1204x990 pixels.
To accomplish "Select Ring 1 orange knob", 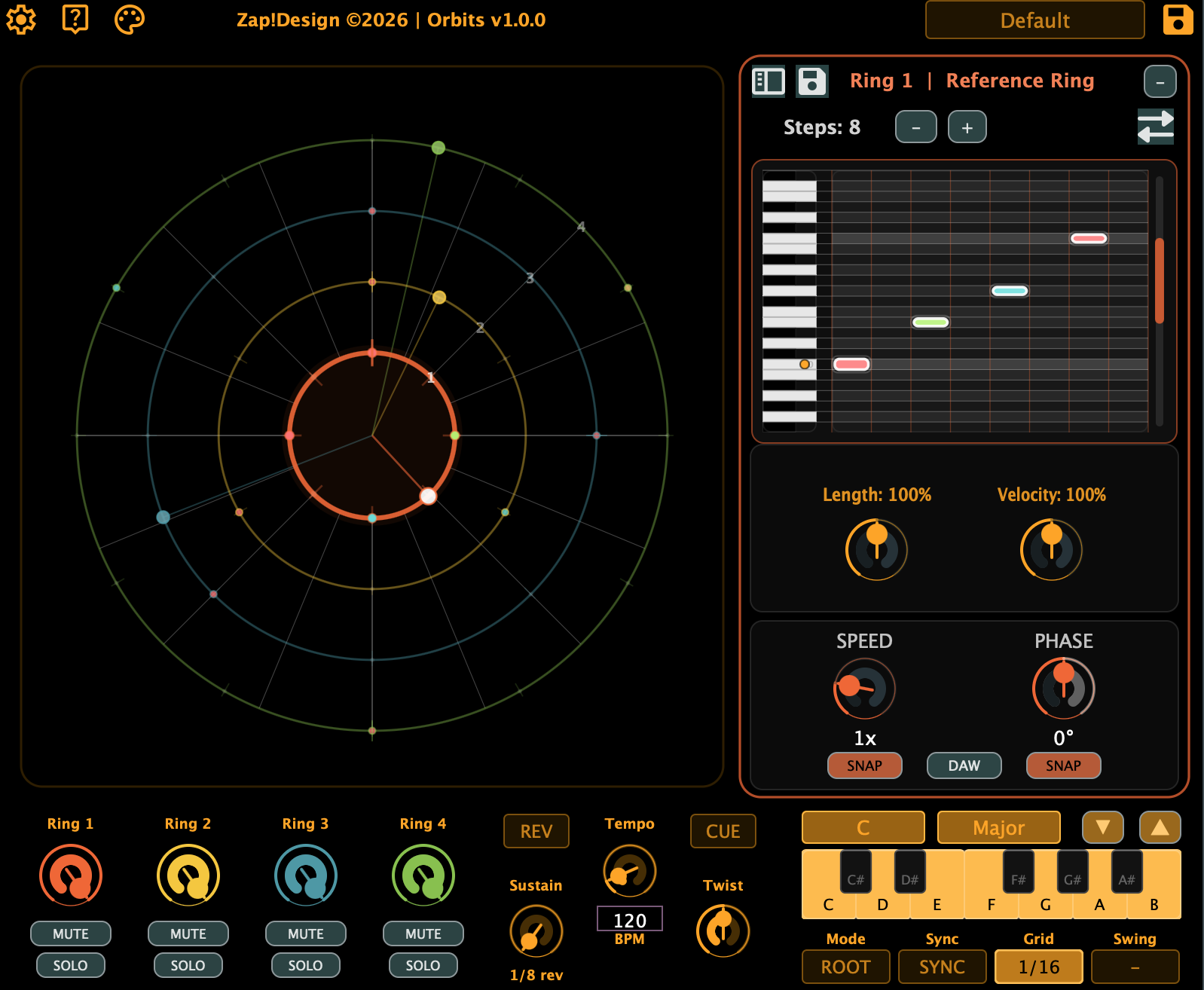I will point(71,875).
